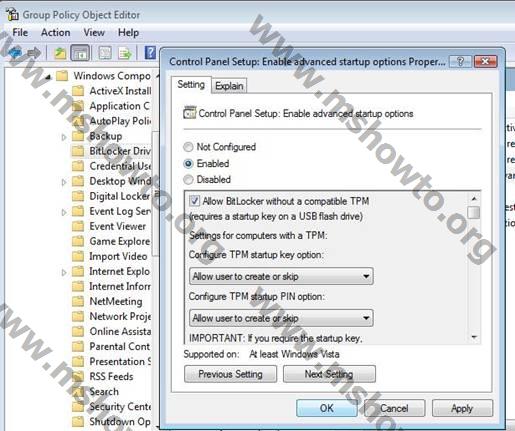Choose the Disabled radio button

tap(188, 180)
